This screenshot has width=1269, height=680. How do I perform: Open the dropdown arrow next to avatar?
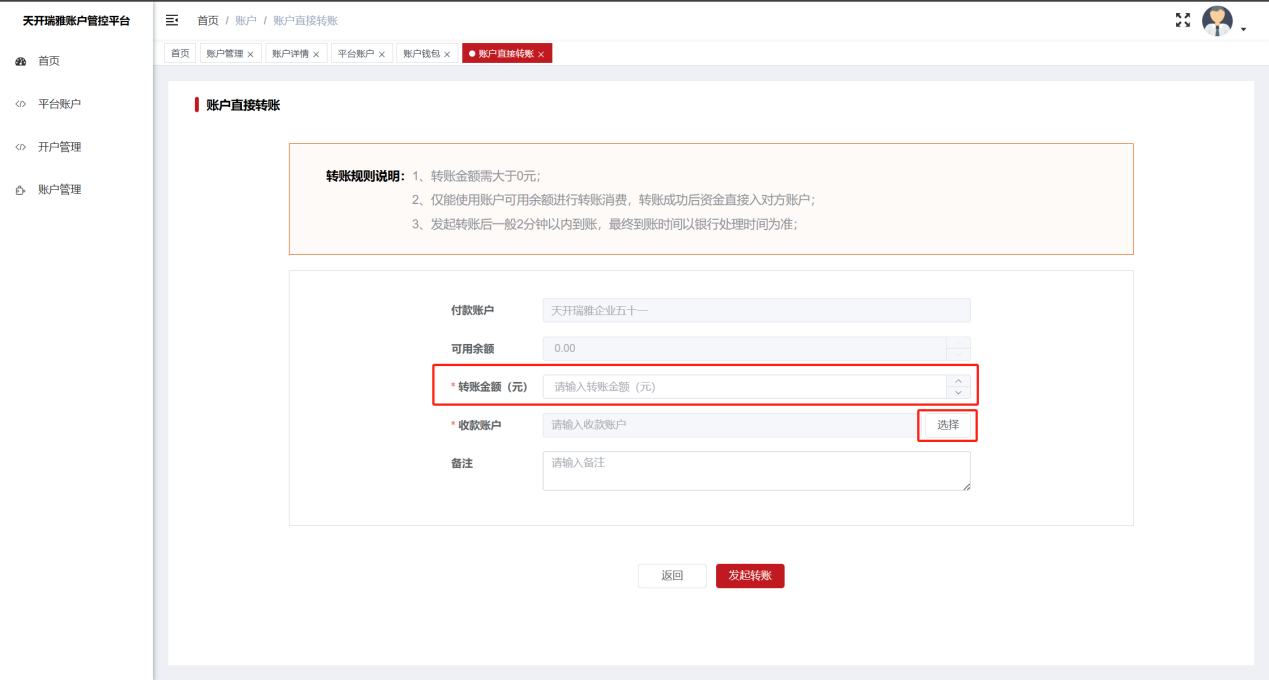point(1243,30)
